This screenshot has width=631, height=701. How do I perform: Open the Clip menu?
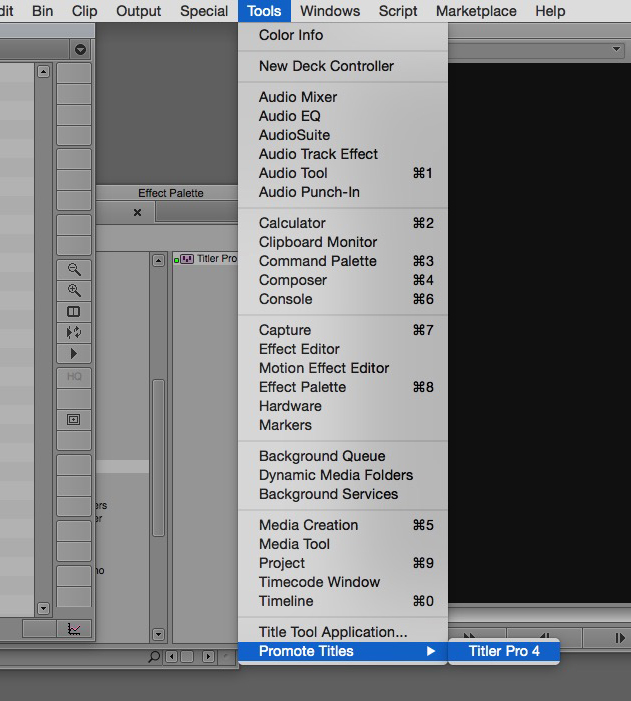click(85, 11)
